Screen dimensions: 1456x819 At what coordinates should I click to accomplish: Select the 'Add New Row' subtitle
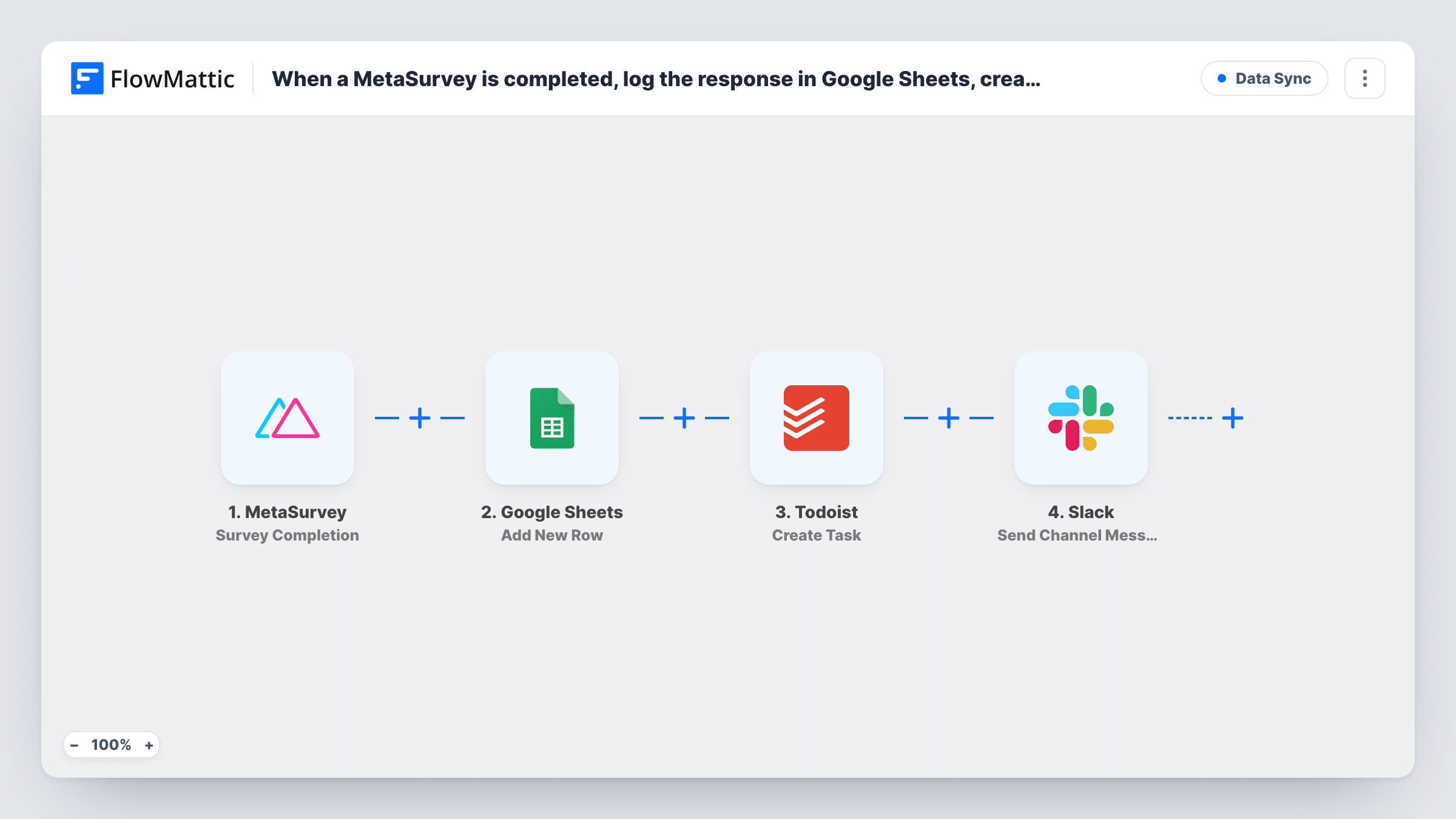point(552,535)
